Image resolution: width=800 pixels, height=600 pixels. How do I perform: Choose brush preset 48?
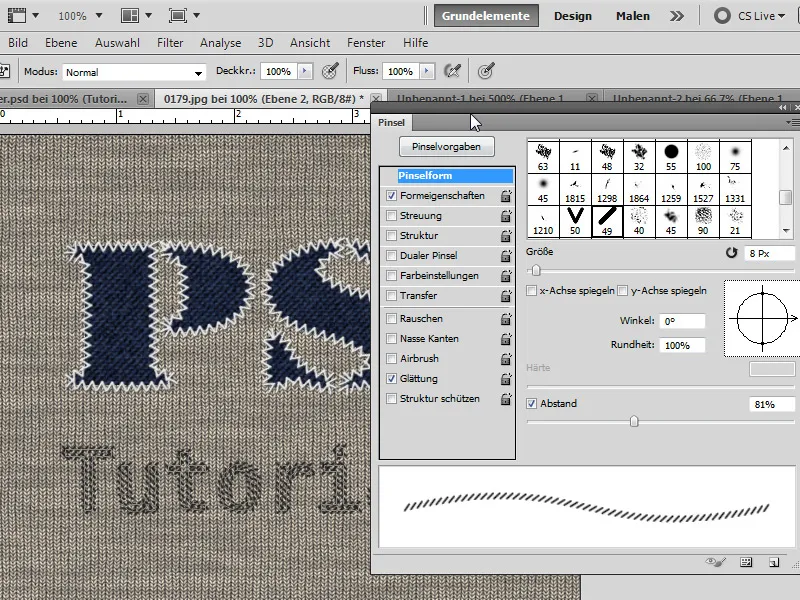click(607, 157)
